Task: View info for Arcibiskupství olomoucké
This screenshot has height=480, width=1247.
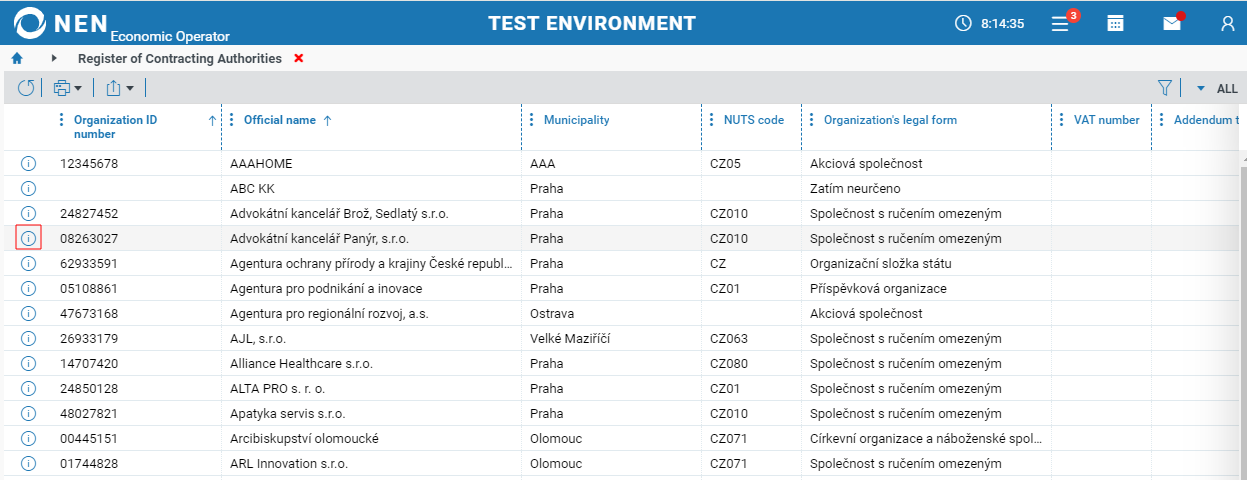Action: tap(28, 438)
